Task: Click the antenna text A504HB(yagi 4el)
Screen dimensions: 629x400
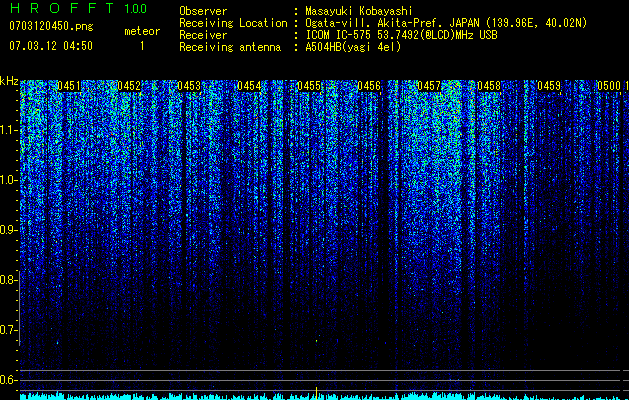Action: (x=353, y=47)
